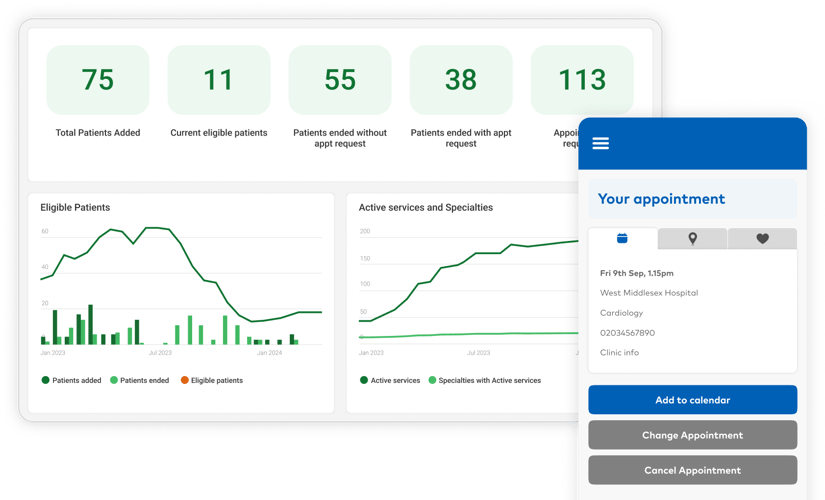Click the Active services and Specialties title
The image size is (825, 500).
point(426,207)
